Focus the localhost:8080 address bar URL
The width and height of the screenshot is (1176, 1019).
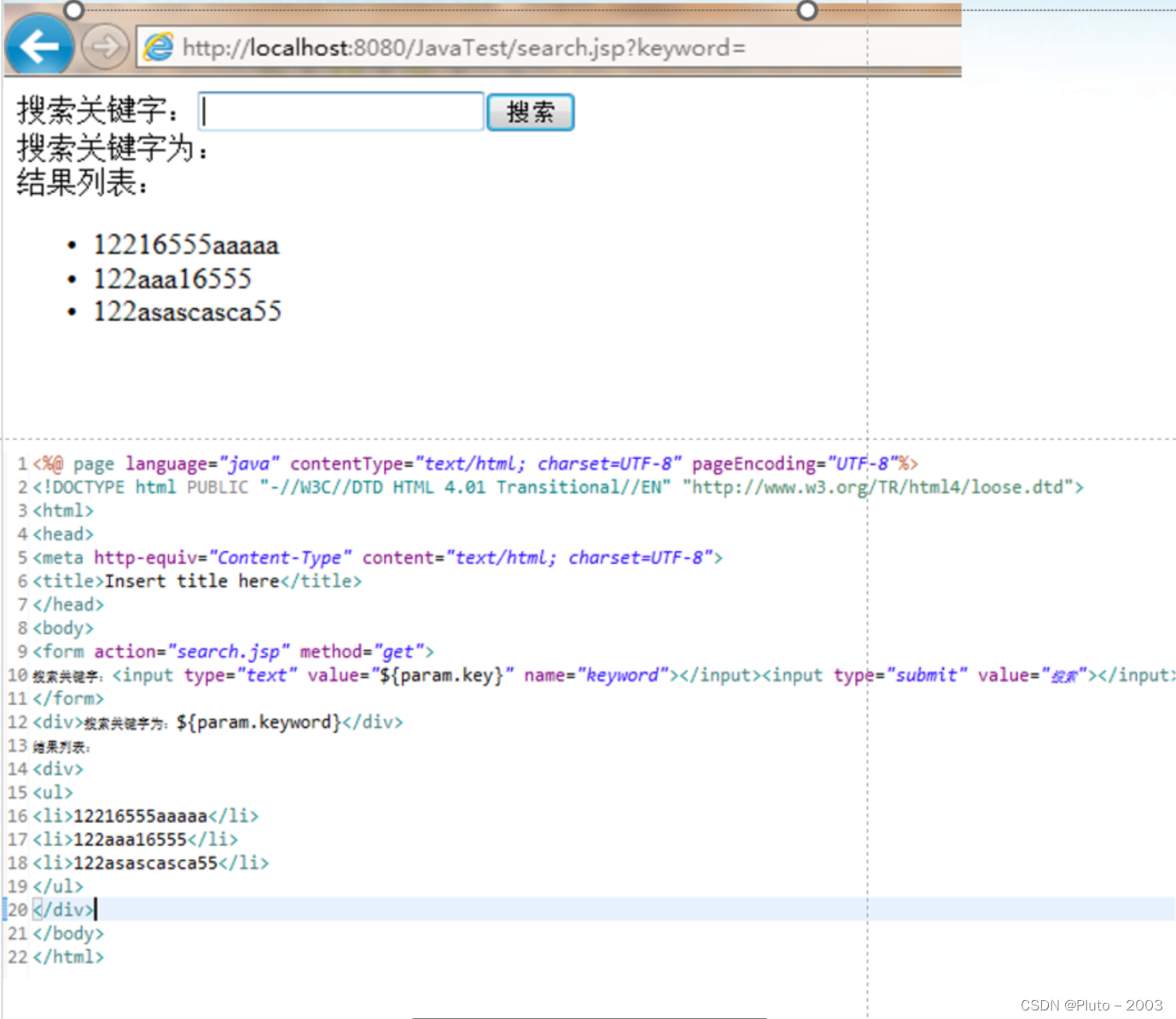pos(463,48)
